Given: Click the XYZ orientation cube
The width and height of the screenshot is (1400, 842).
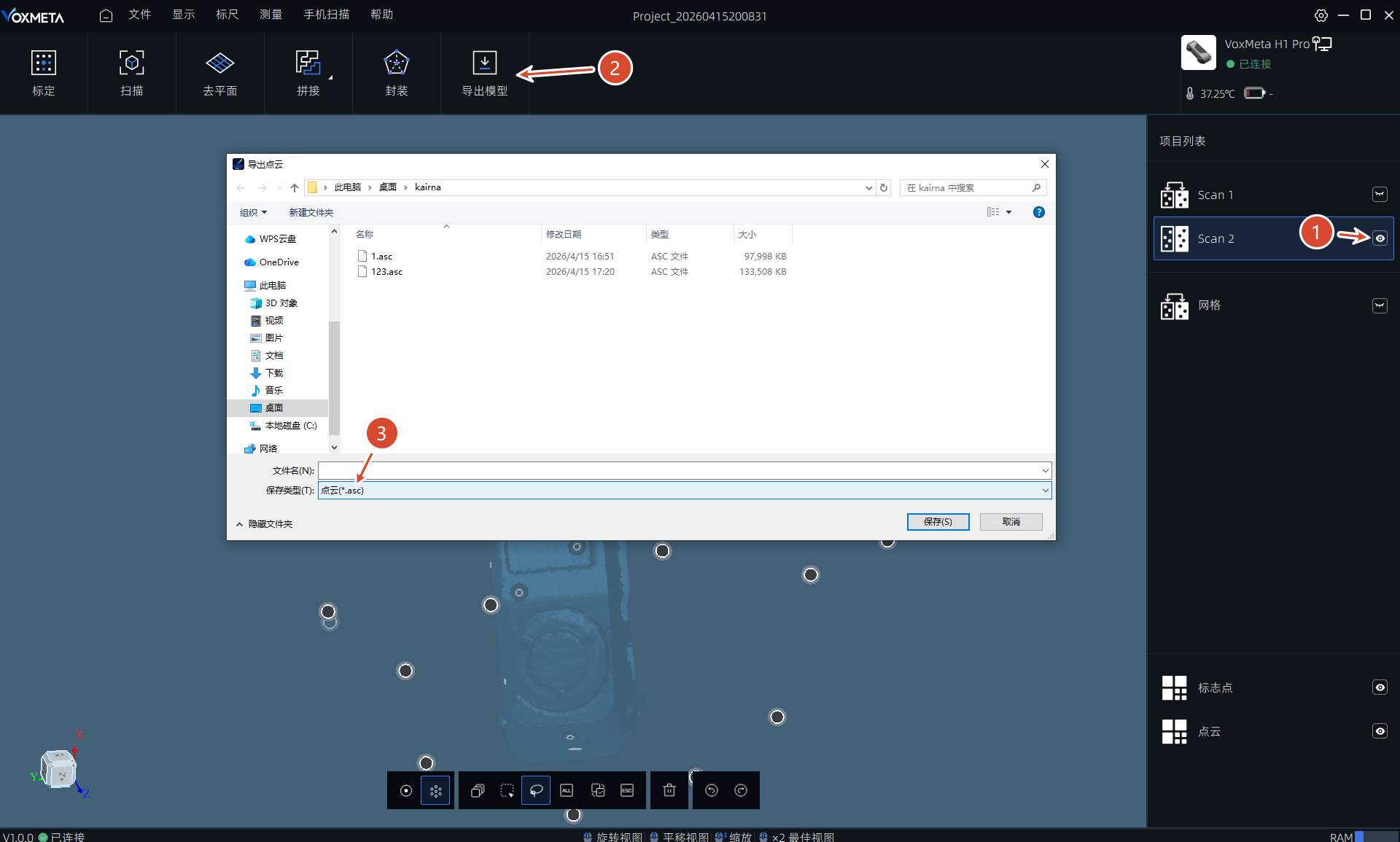Looking at the screenshot, I should click(x=59, y=768).
